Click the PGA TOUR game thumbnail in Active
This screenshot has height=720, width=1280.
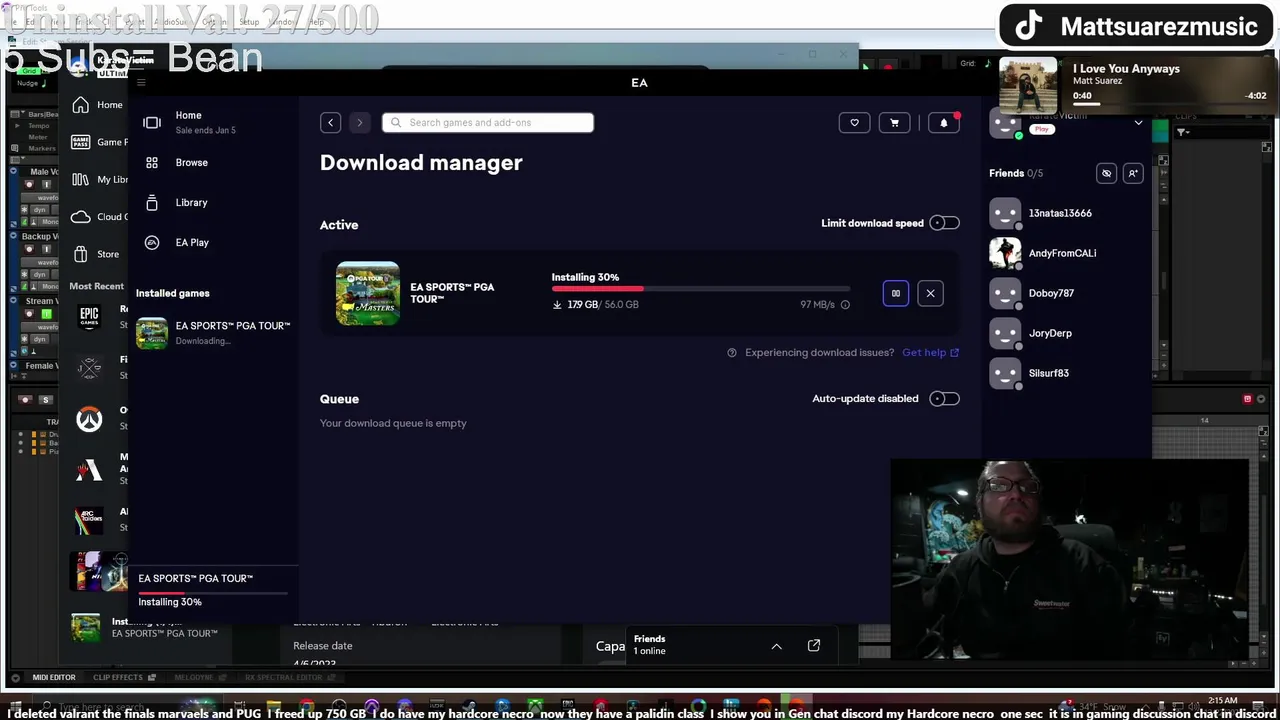pyautogui.click(x=367, y=293)
